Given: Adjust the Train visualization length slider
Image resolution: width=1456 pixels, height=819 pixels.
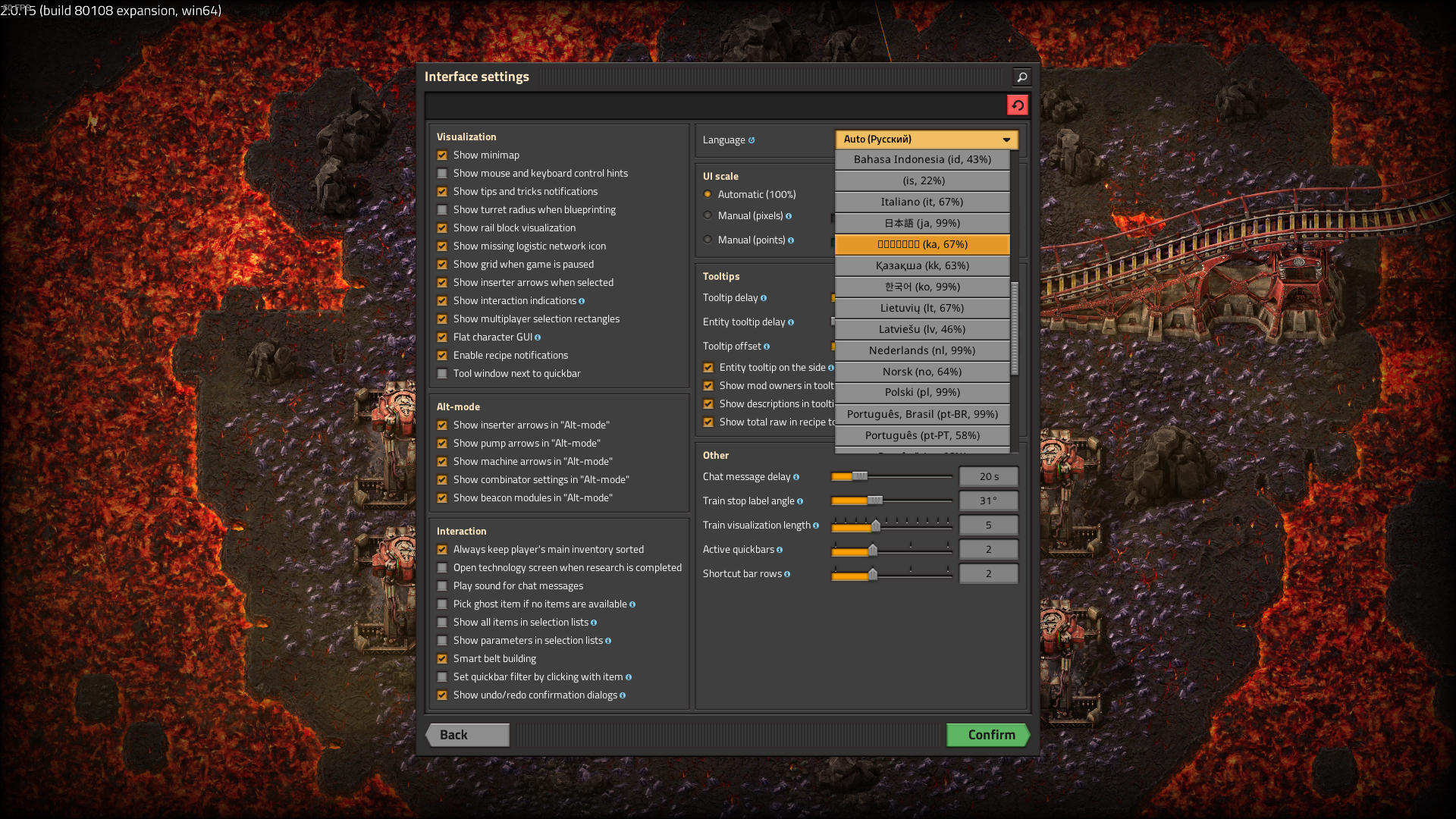Looking at the screenshot, I should (x=892, y=526).
